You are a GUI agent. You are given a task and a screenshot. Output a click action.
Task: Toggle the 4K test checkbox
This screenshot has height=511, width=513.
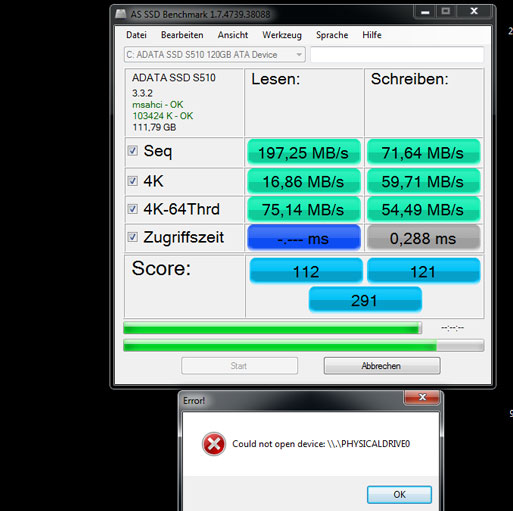pos(133,181)
